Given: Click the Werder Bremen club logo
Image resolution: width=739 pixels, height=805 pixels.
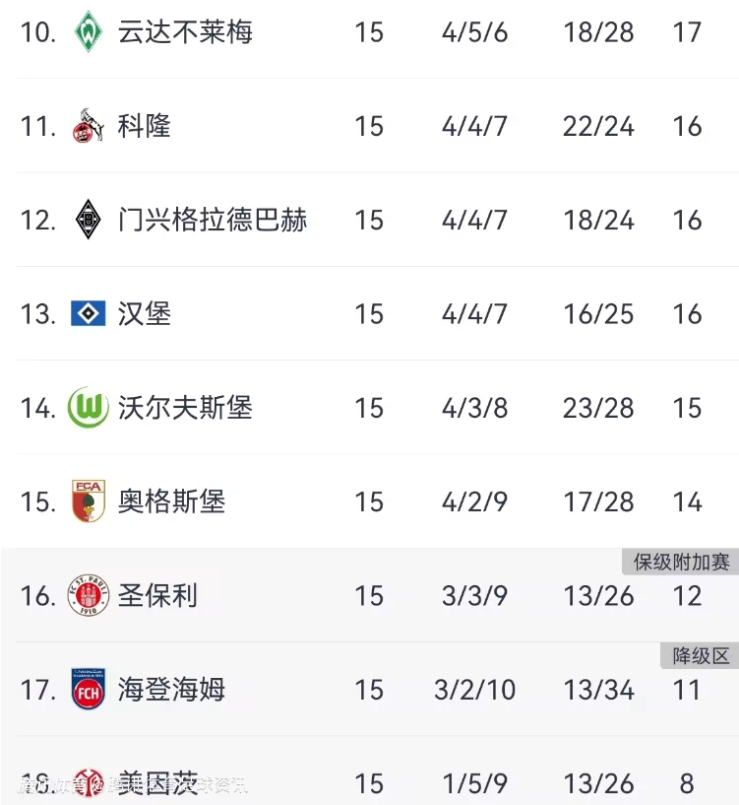Looking at the screenshot, I should 88,32.
